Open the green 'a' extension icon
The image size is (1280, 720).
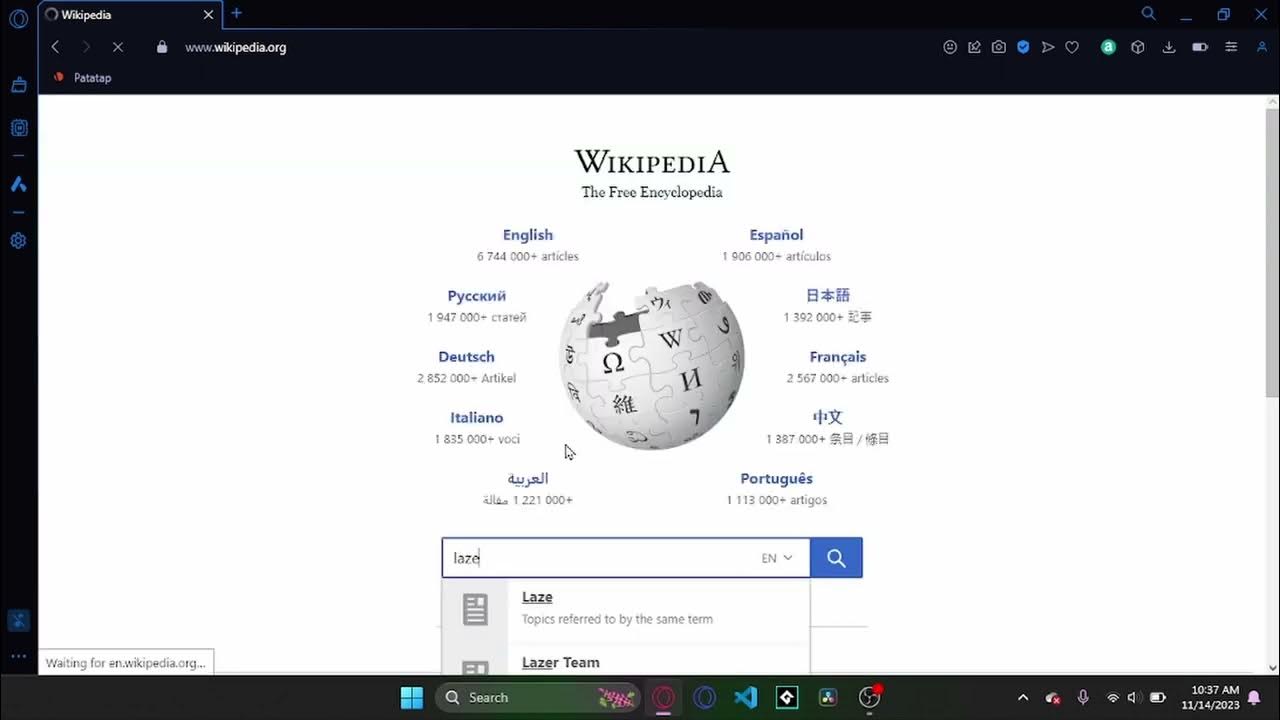coord(1108,47)
